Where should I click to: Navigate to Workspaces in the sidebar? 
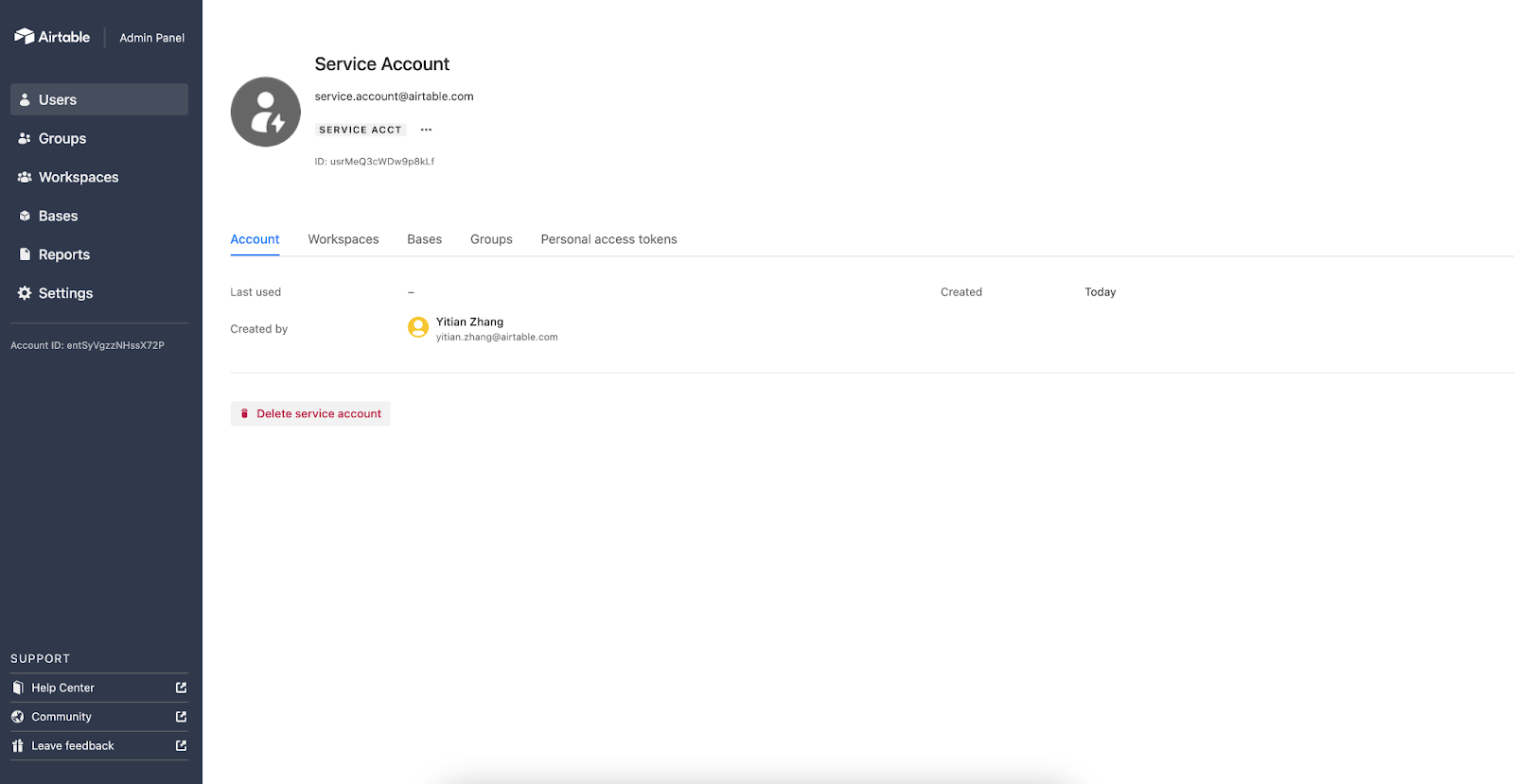pyautogui.click(x=99, y=177)
